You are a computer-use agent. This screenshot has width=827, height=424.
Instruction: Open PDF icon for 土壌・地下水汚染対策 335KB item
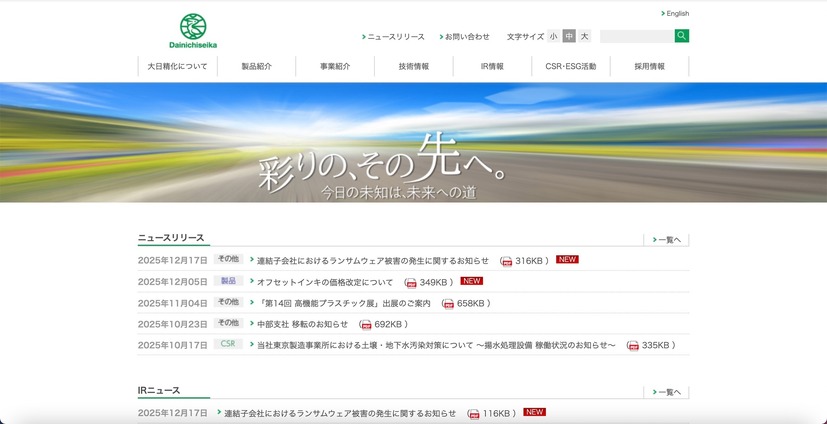(x=633, y=345)
